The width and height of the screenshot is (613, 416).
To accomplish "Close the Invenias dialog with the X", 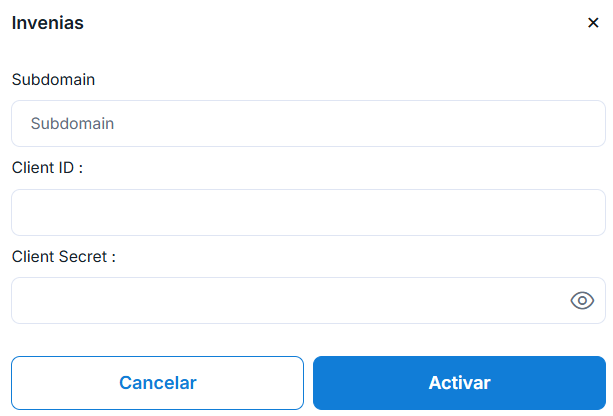I will coord(593,23).
